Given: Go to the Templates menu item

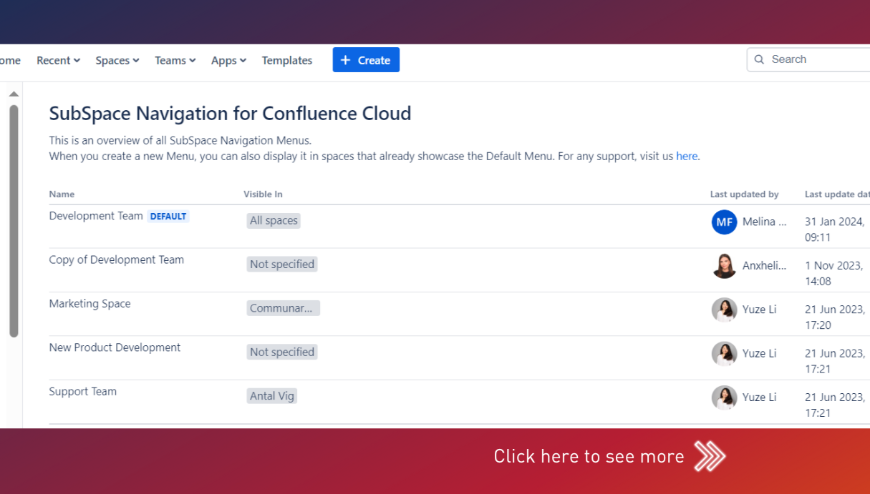Looking at the screenshot, I should (x=287, y=61).
